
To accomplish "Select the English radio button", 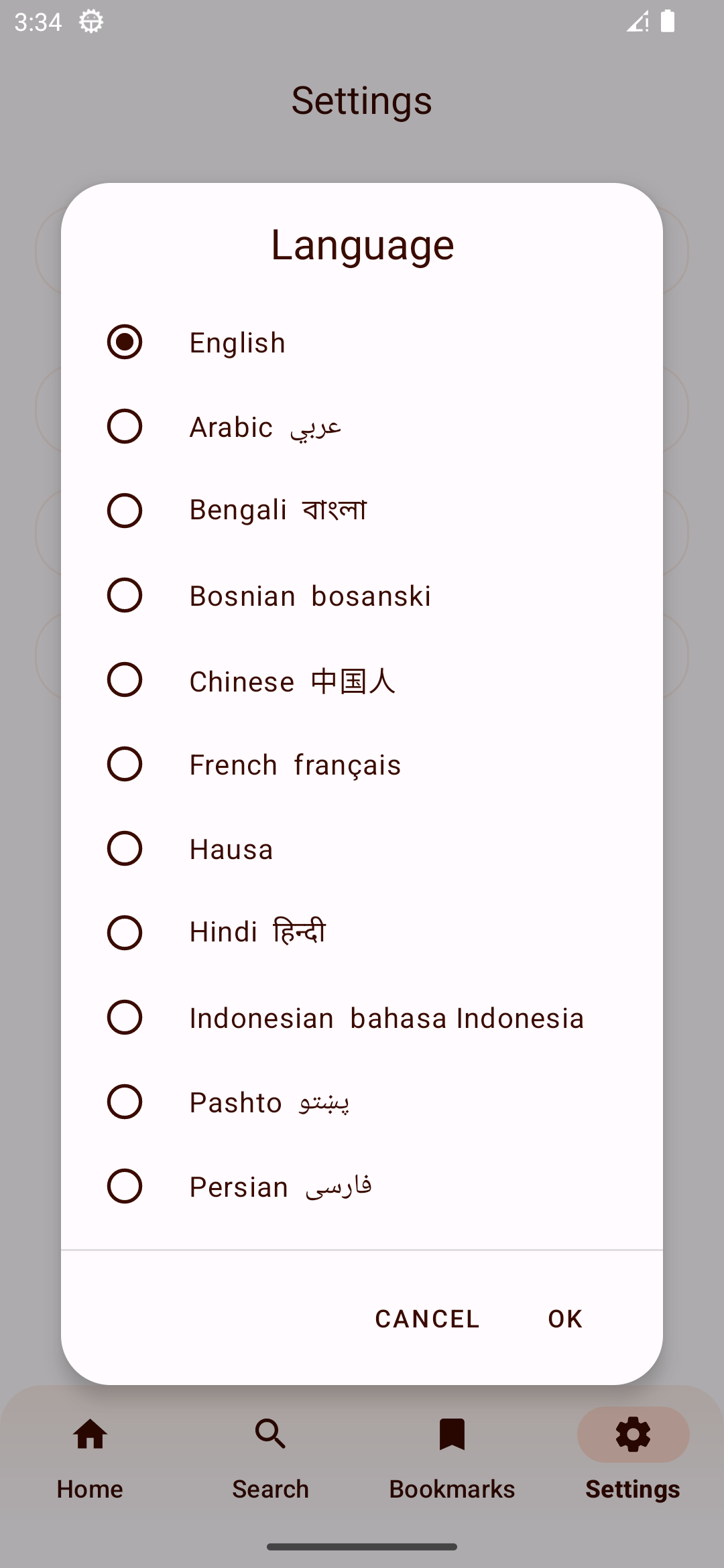I will pyautogui.click(x=125, y=342).
